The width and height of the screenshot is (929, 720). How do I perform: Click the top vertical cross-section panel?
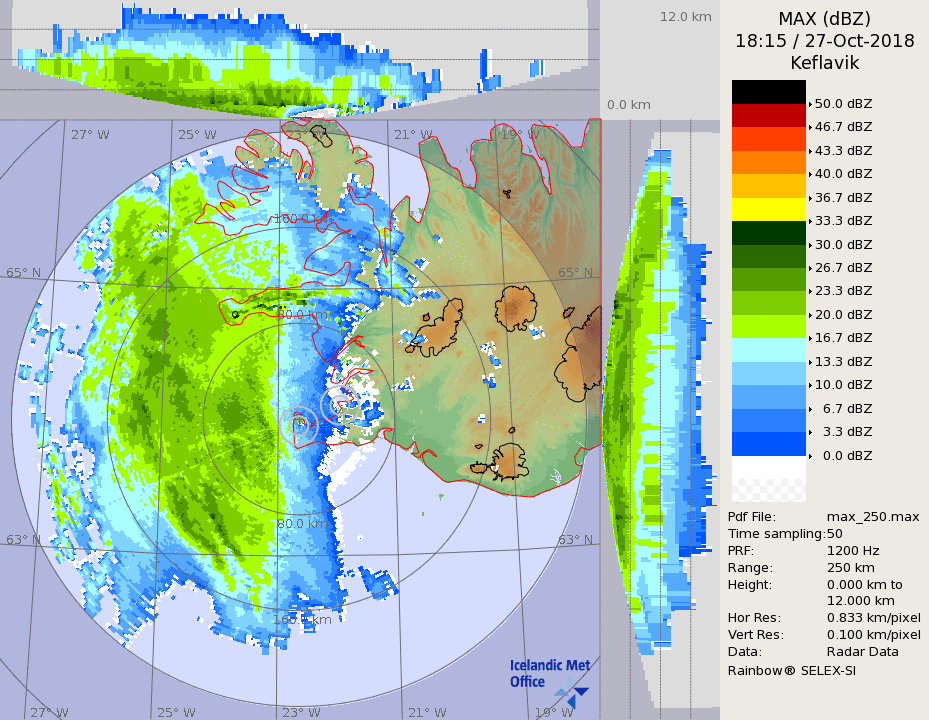coord(300,60)
